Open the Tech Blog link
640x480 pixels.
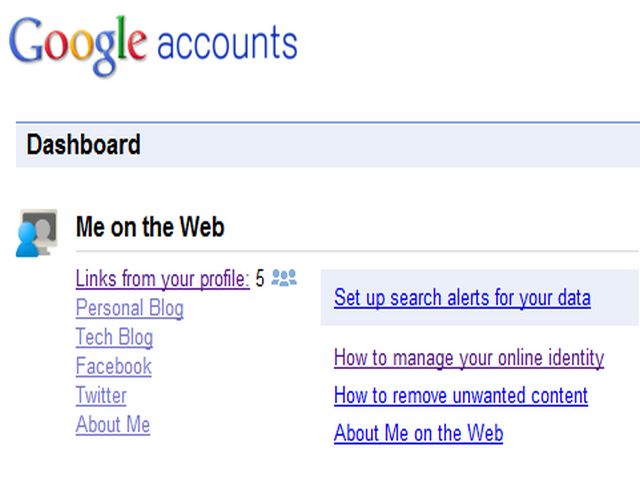(x=114, y=337)
